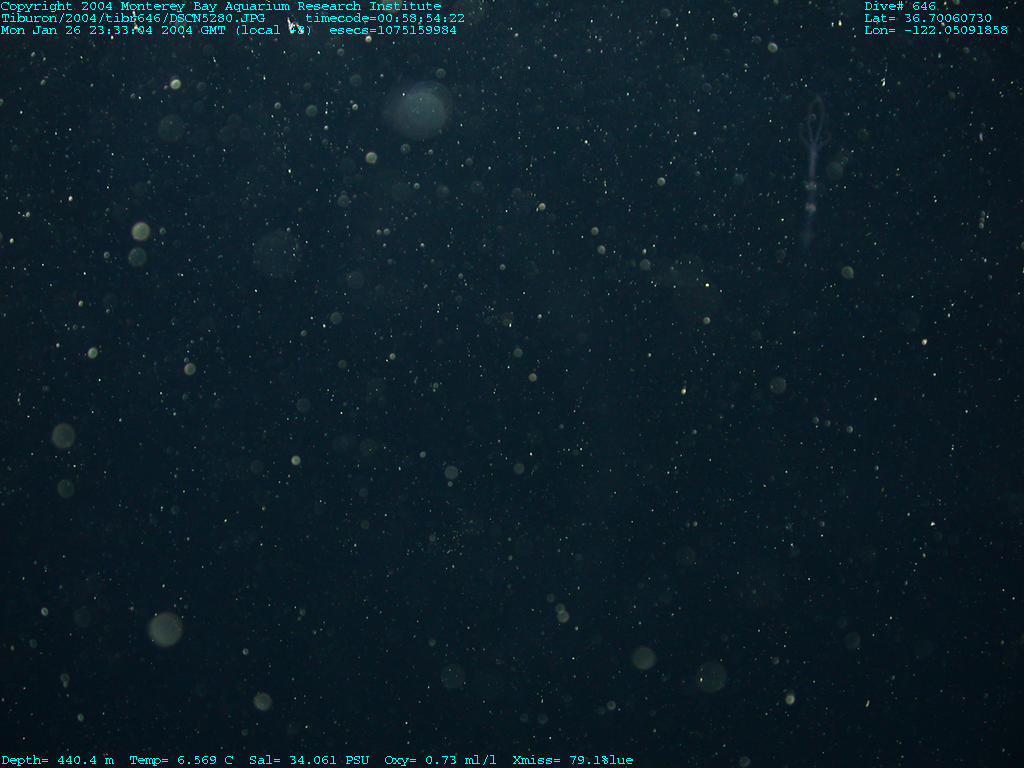Screen dimensions: 1024x768
Task: Click the latitude reading 'Lat= 36.70060730'
Action: pos(928,18)
